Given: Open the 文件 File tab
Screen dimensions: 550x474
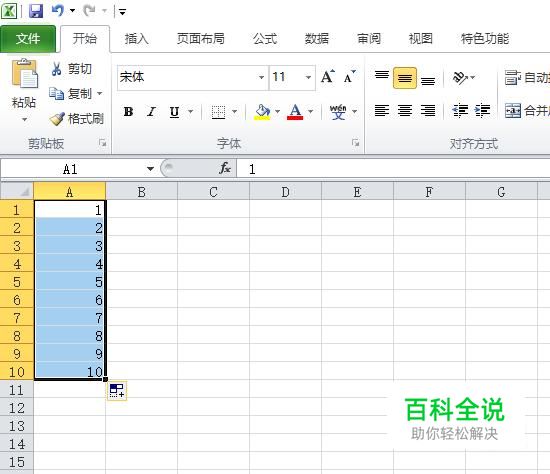Looking at the screenshot, I should coord(28,39).
